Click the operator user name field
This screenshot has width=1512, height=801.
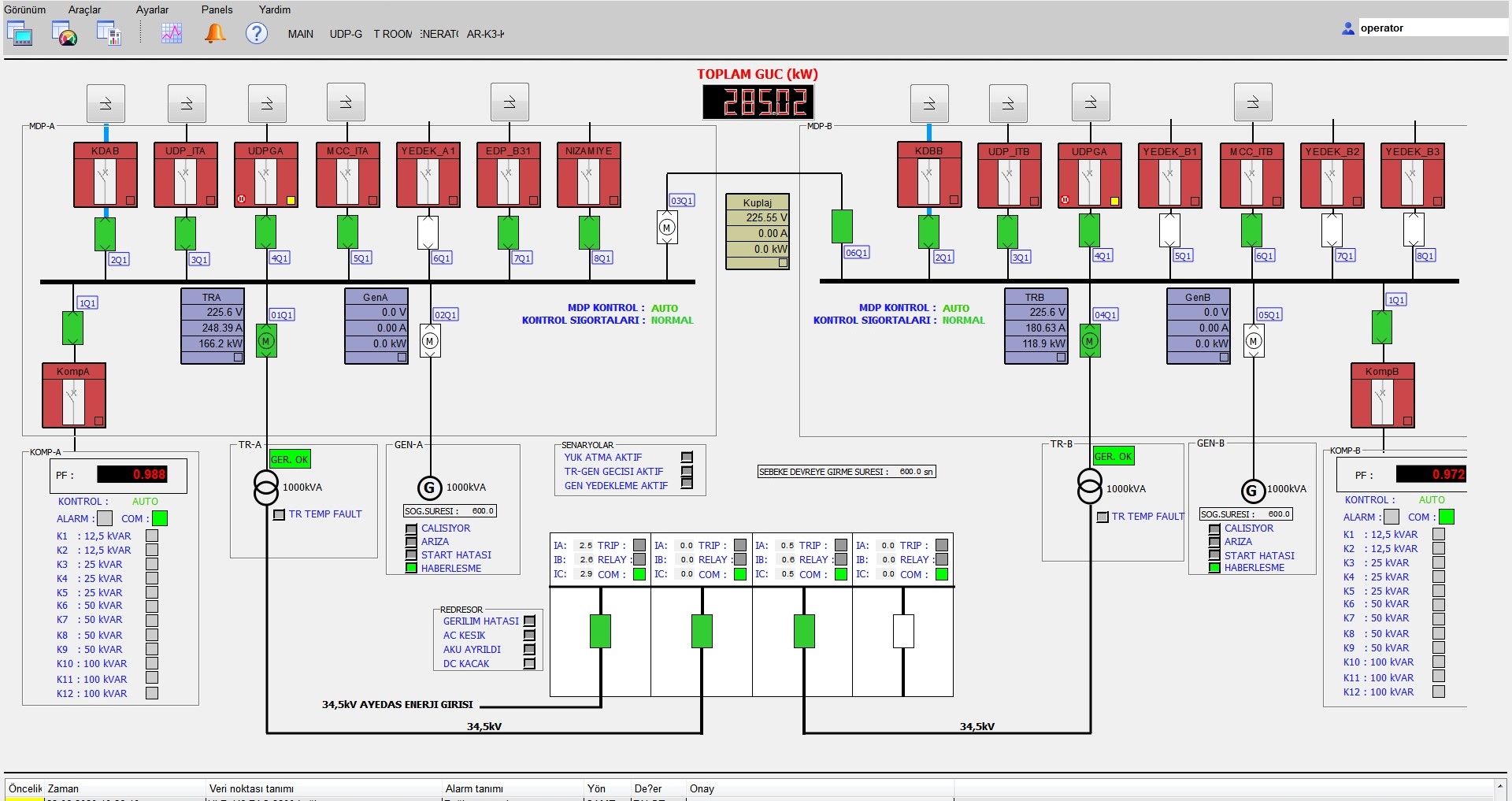click(x=1430, y=28)
